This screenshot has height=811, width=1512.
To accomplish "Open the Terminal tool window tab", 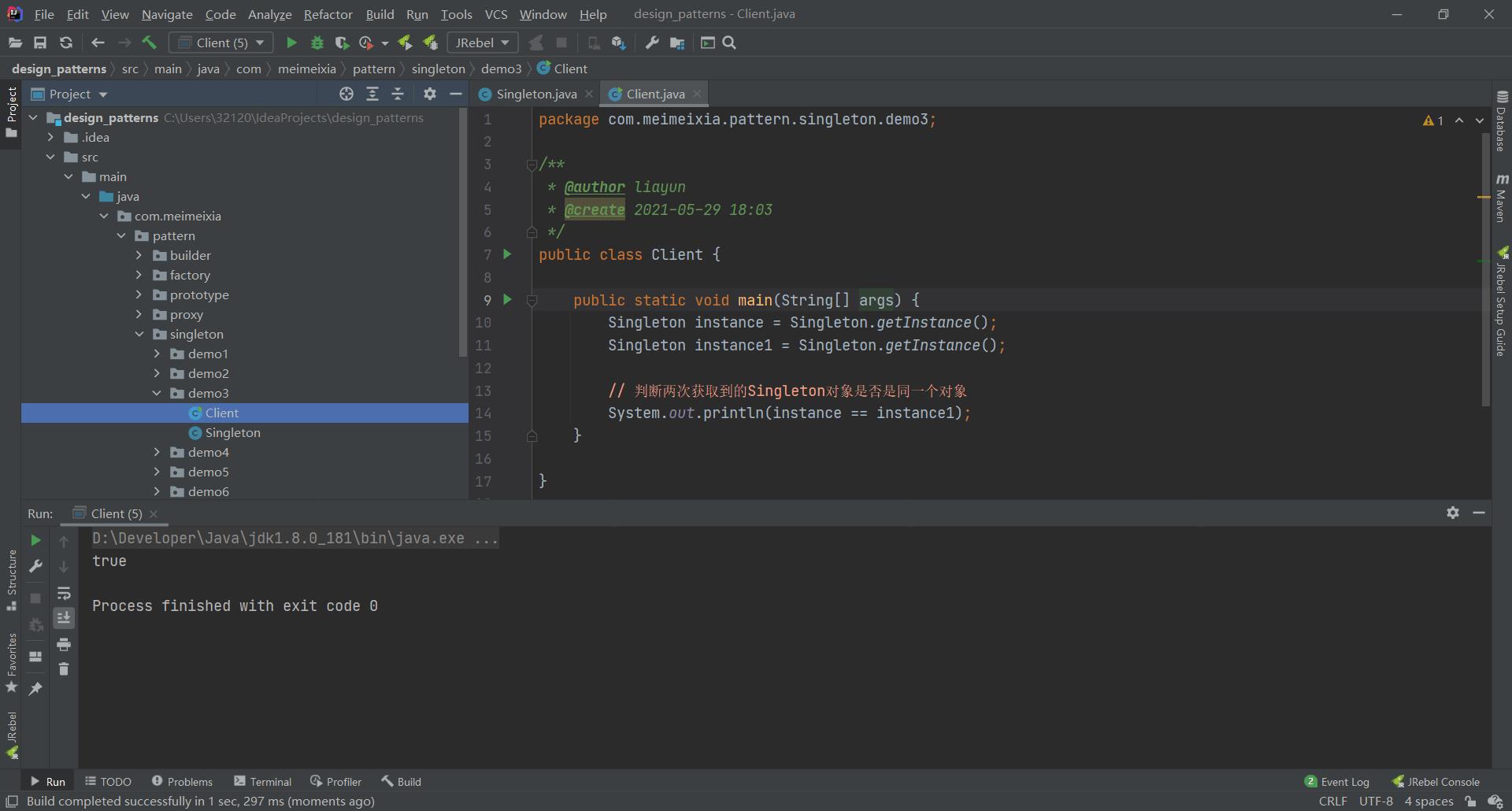I will pyautogui.click(x=263, y=781).
